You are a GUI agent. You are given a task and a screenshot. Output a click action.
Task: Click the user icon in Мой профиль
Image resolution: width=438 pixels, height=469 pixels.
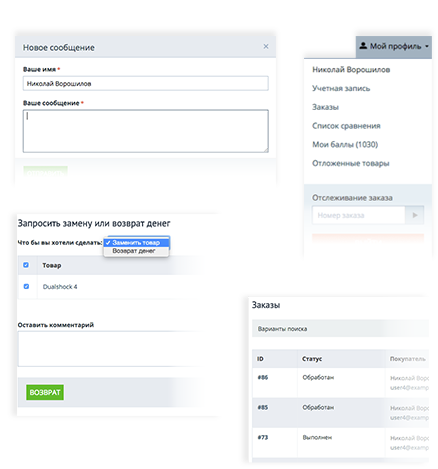click(x=363, y=46)
